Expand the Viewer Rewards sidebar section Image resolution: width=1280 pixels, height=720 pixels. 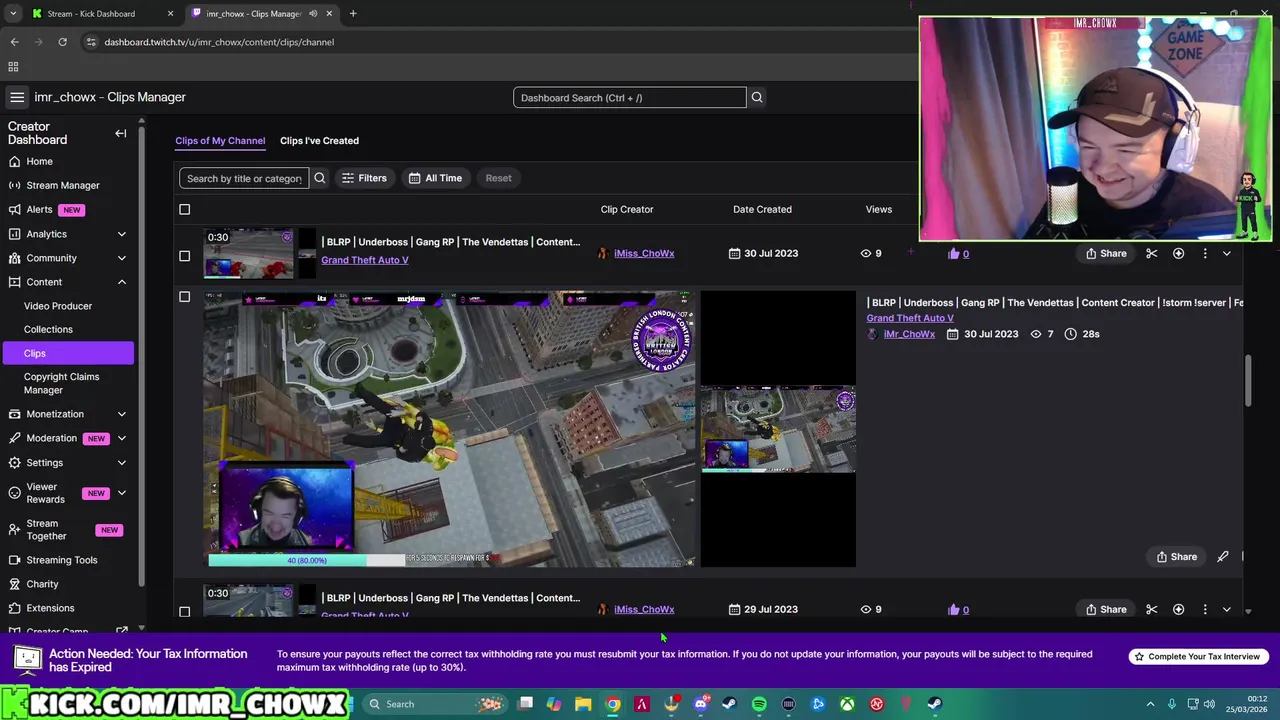pos(121,493)
